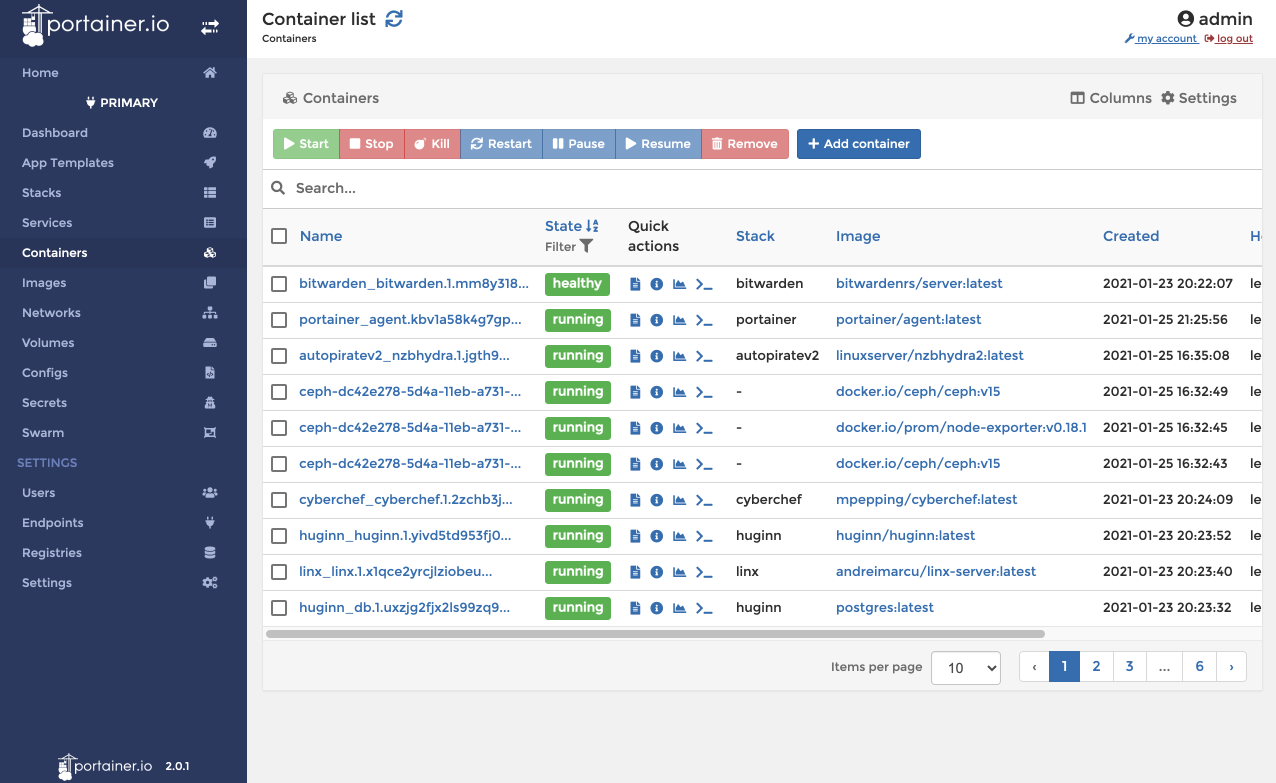Go to page 3 of containers
Screen dimensions: 1276x783
point(1129,666)
